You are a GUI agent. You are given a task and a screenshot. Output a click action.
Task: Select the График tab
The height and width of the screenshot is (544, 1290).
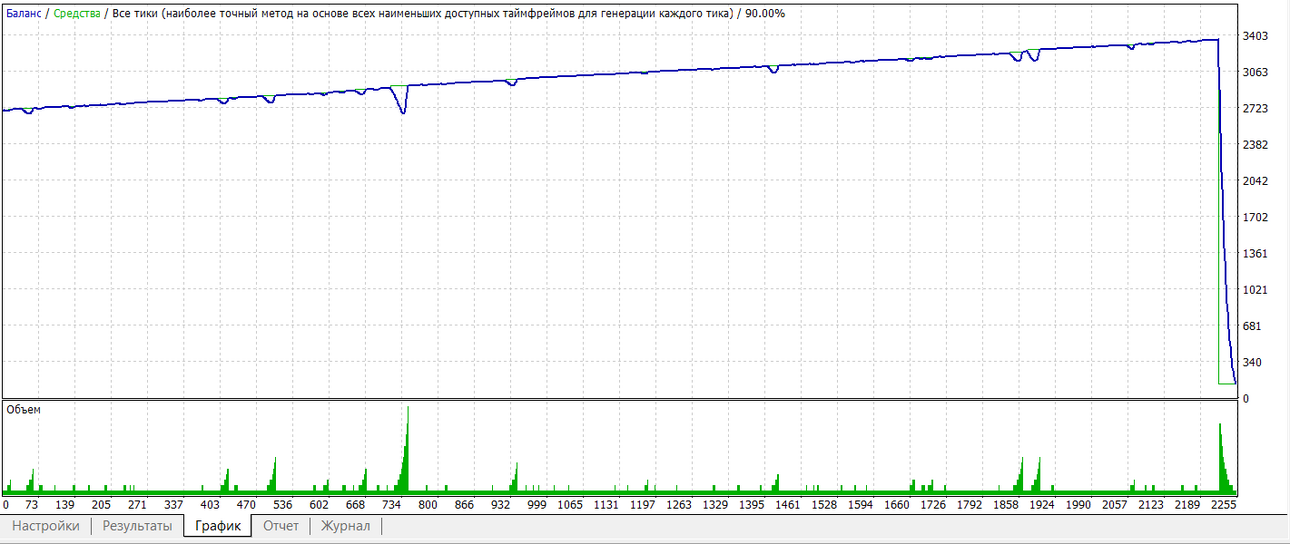217,526
